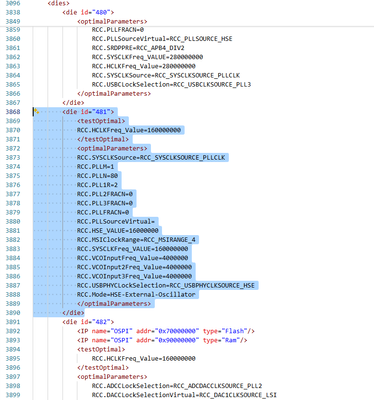Screen dimensions: 374x400
Task: Click the RCC.PLL1R=2 line
Action: (x=97, y=185)
